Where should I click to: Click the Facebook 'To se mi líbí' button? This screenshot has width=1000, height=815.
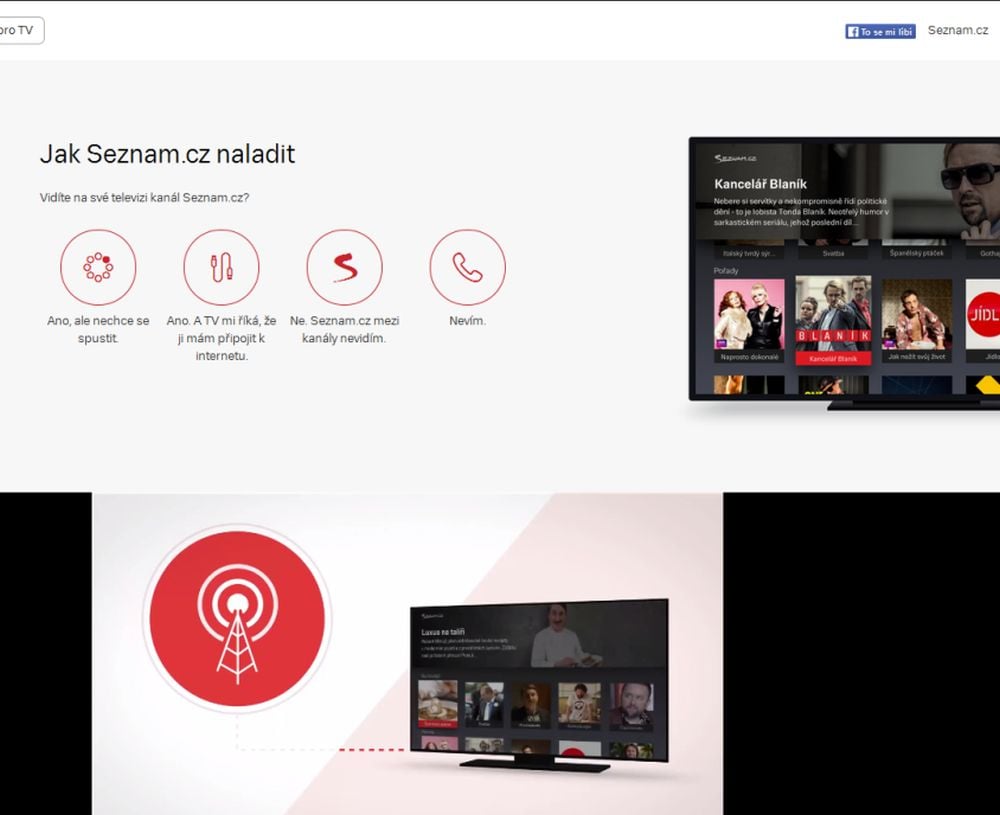coord(880,31)
